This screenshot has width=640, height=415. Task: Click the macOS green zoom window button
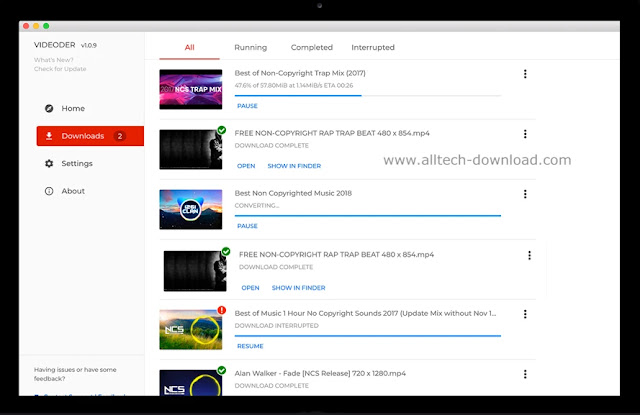46,26
